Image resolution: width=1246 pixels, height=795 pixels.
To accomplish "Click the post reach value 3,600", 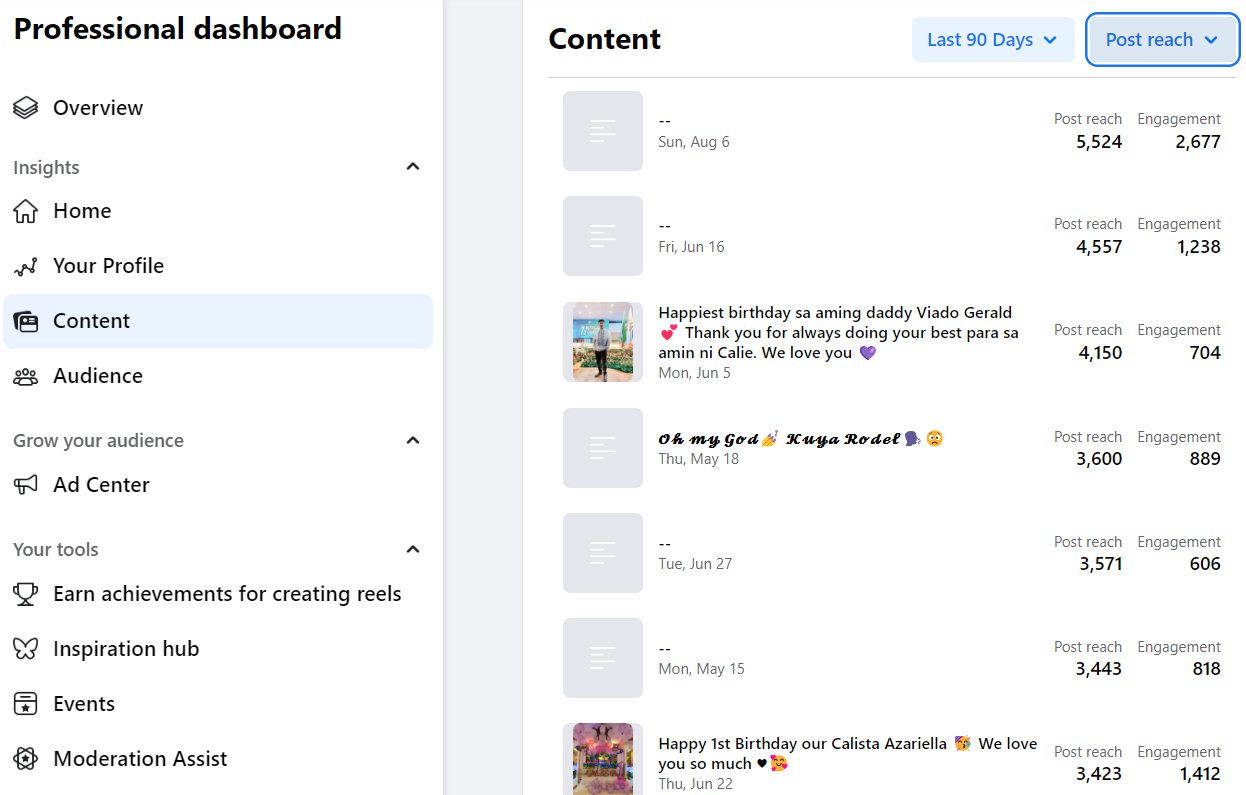I will (1099, 459).
